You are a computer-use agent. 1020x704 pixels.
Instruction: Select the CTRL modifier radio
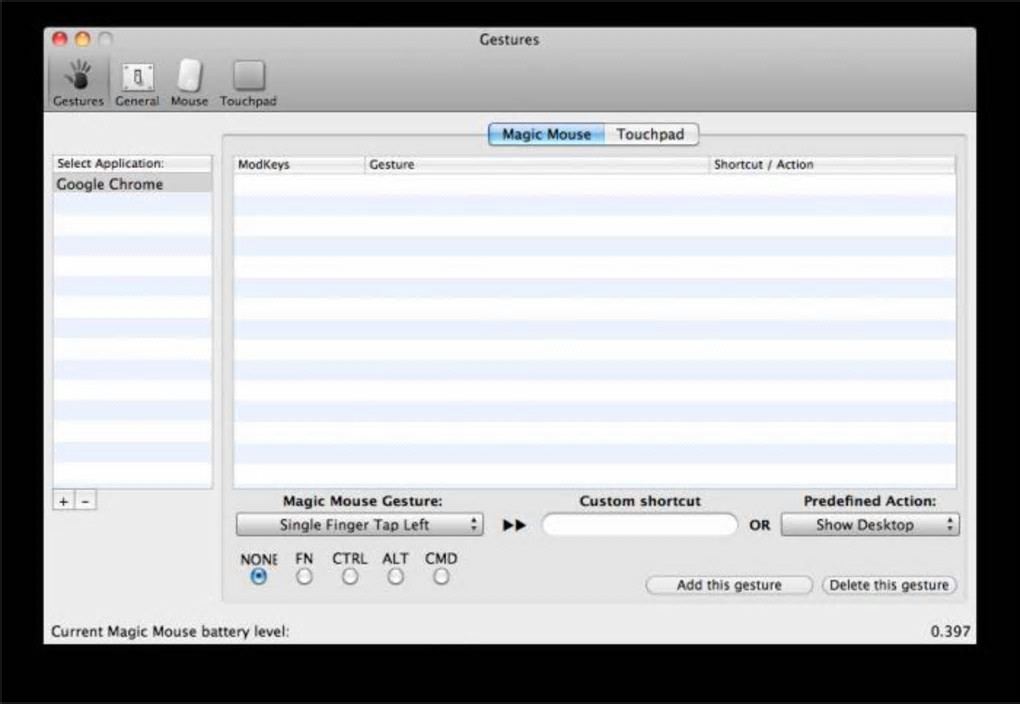350,576
